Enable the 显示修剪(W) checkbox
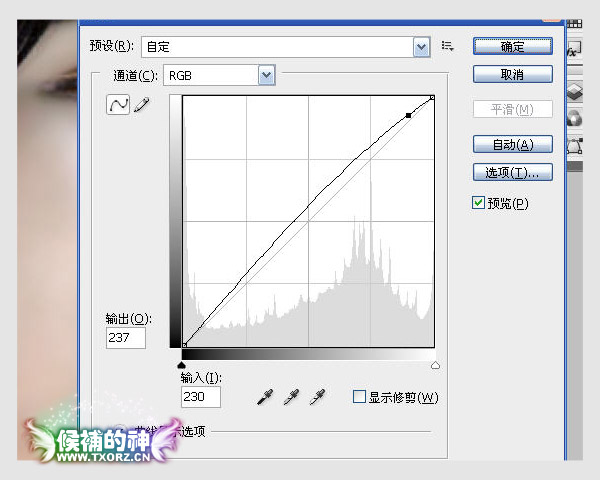600x480 pixels. [x=359, y=397]
